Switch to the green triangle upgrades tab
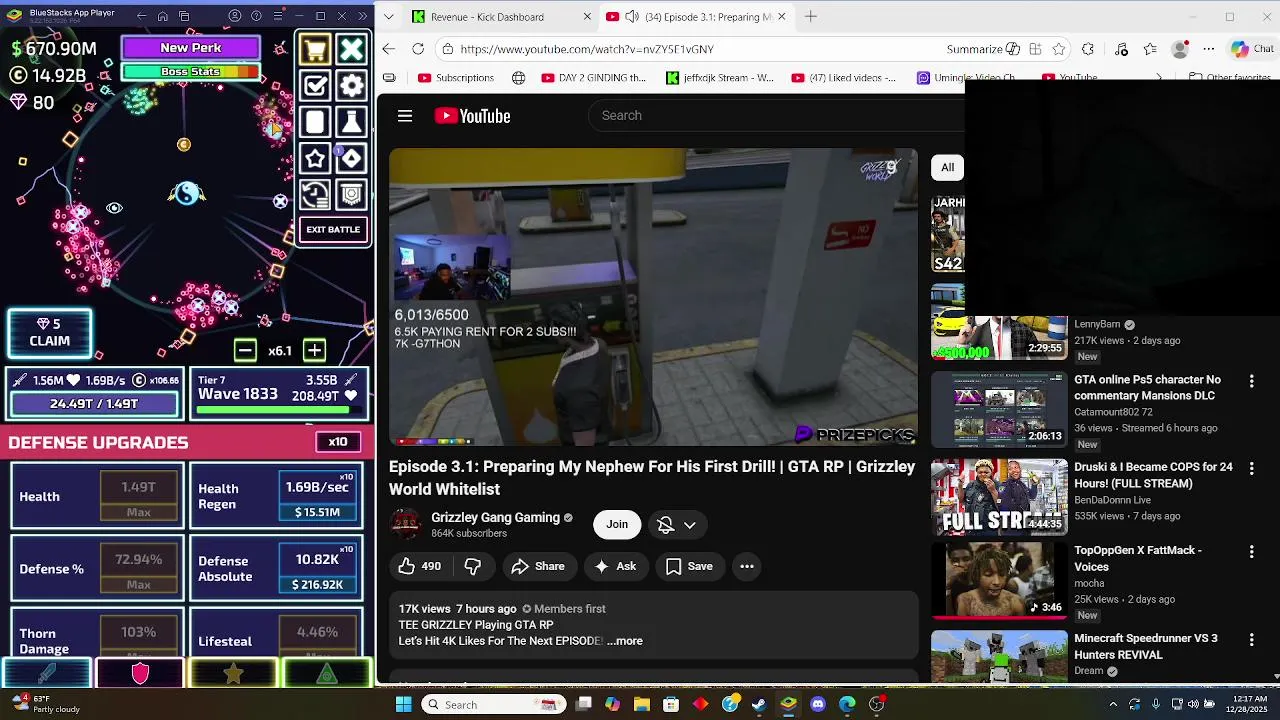This screenshot has height=720, width=1280. (326, 674)
